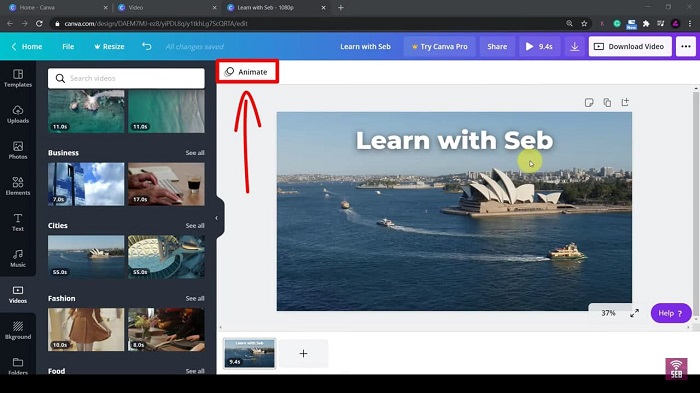
Task: Open the Help button
Action: 671,313
